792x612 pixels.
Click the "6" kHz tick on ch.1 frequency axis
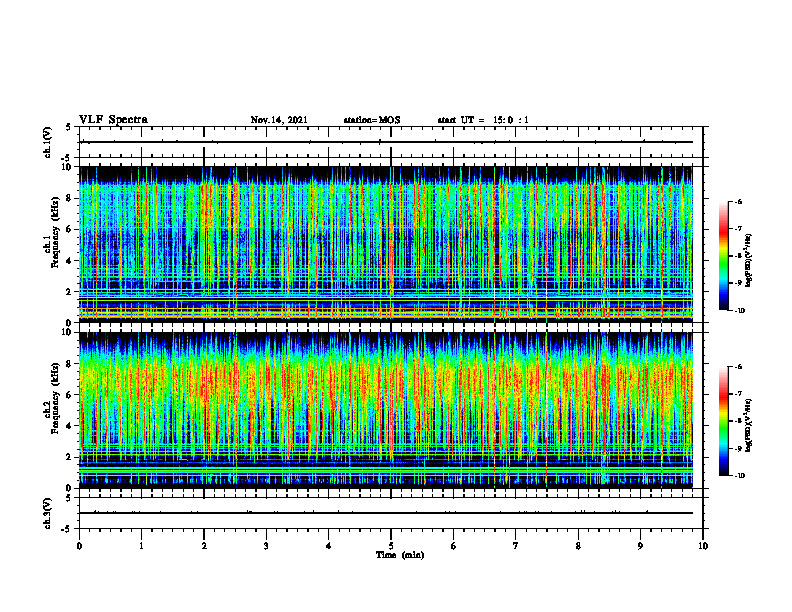pyautogui.click(x=70, y=229)
